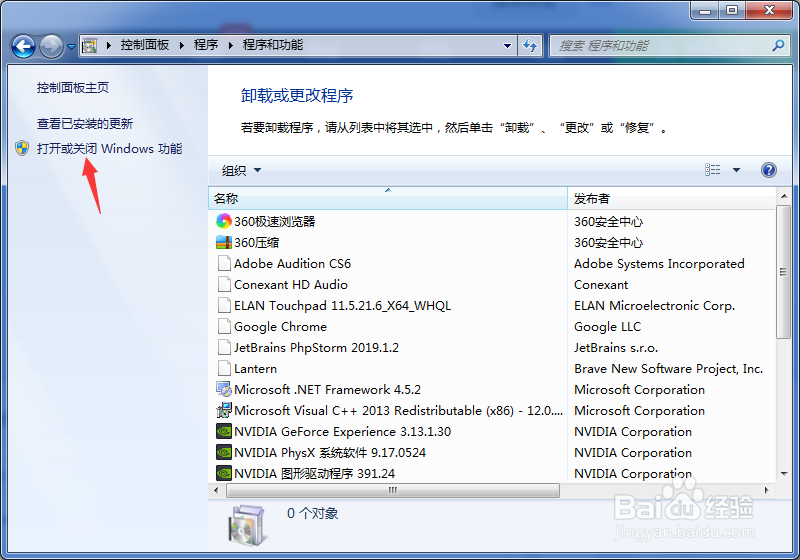Select Microsoft .NET Framework 4.5.2 icon

click(x=223, y=390)
